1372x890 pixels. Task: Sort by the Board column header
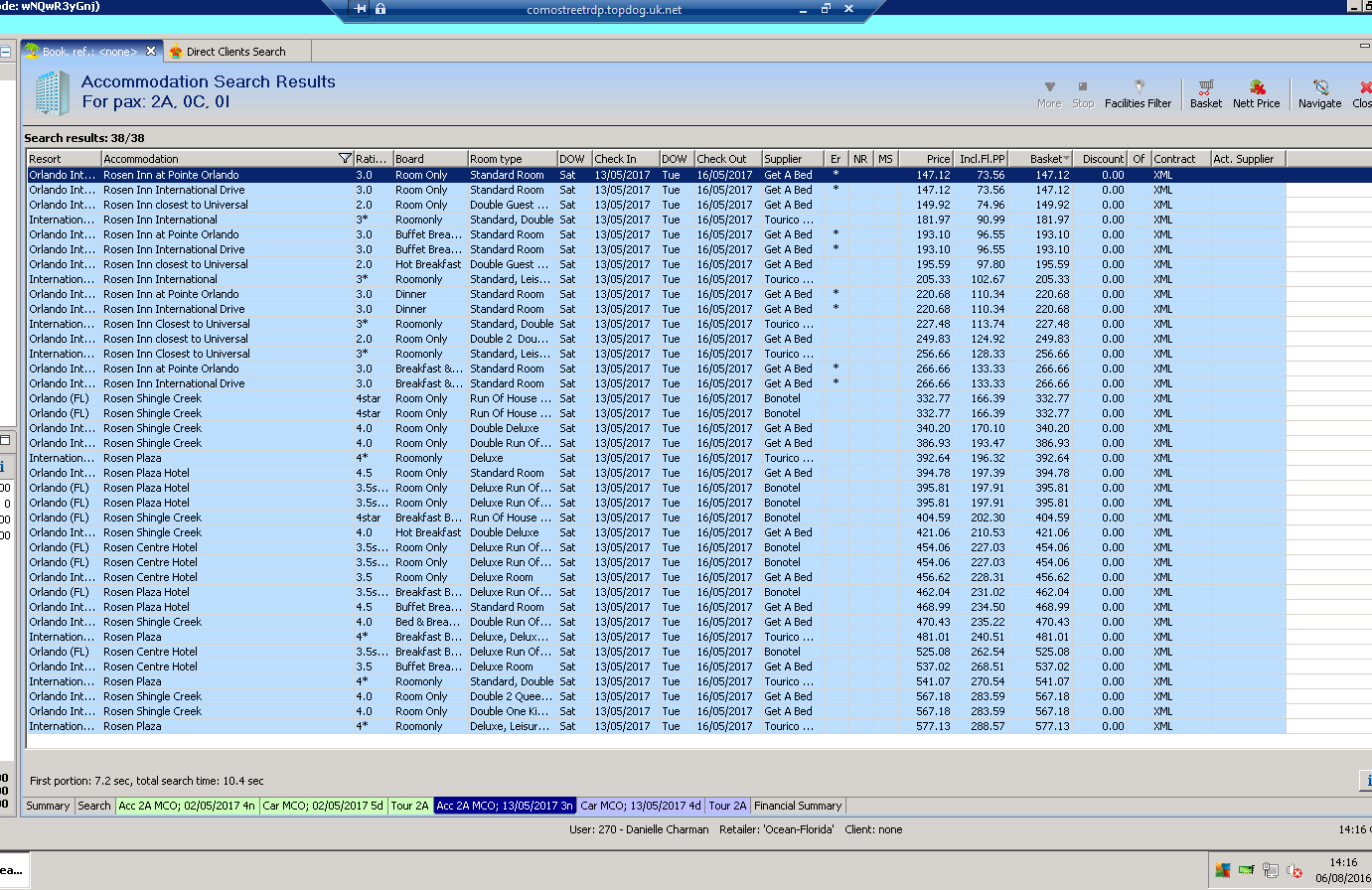(430, 159)
